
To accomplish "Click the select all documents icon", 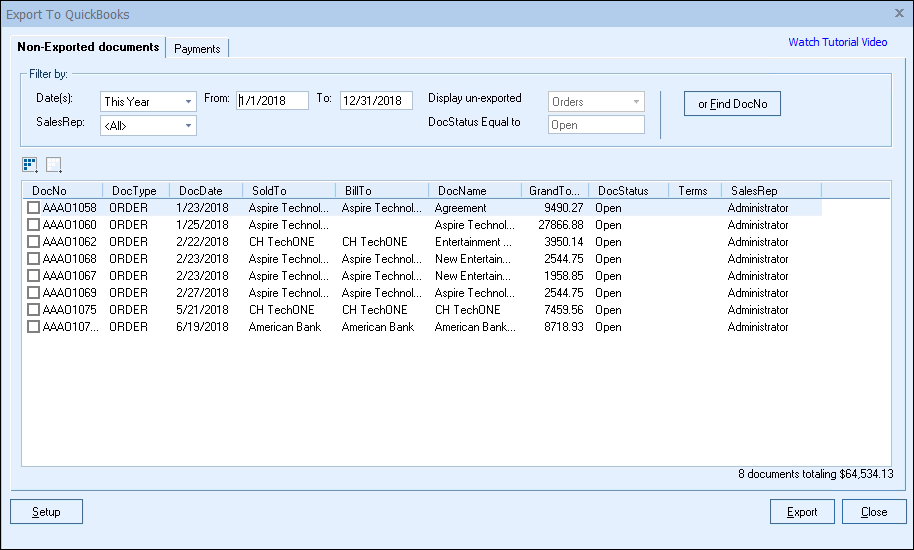I will click(29, 164).
